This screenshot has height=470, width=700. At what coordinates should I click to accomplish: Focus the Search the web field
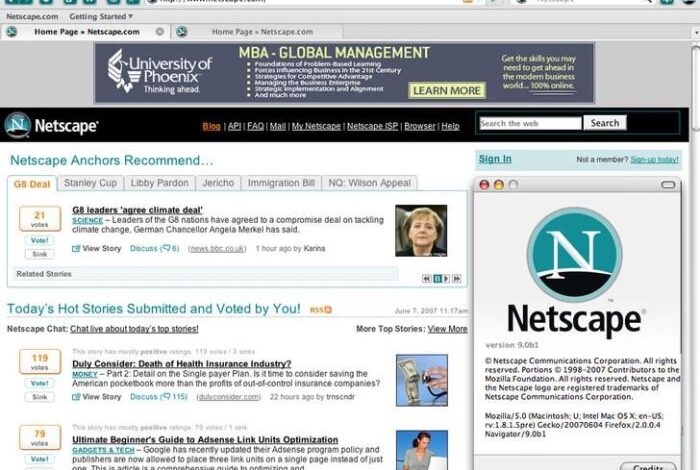[530, 123]
